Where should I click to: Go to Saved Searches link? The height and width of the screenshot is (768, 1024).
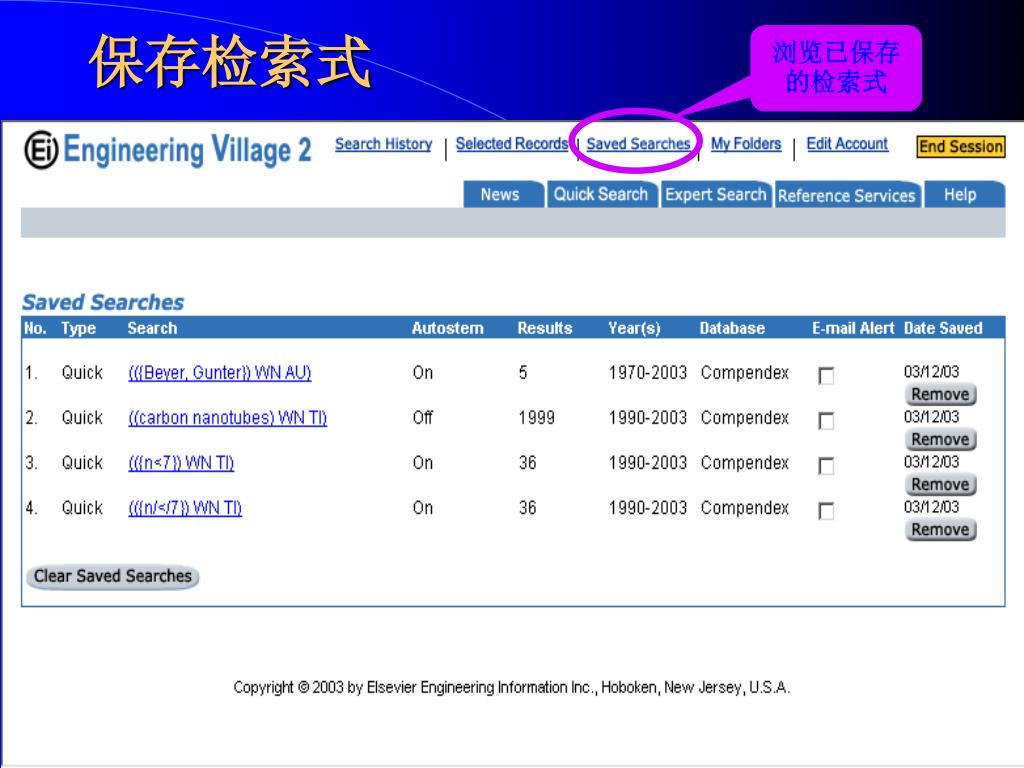click(x=638, y=144)
